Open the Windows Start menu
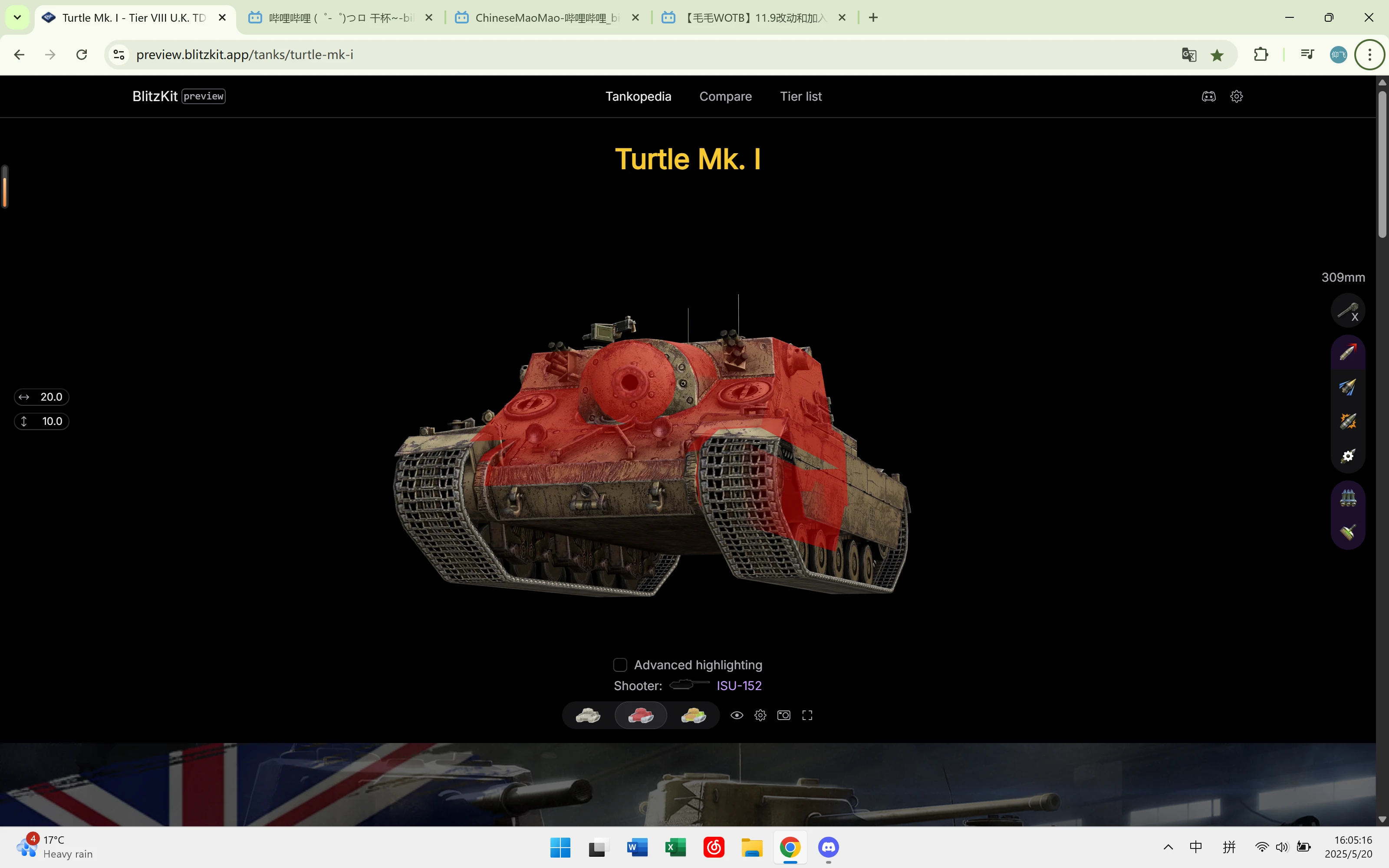Viewport: 1389px width, 868px height. click(560, 847)
